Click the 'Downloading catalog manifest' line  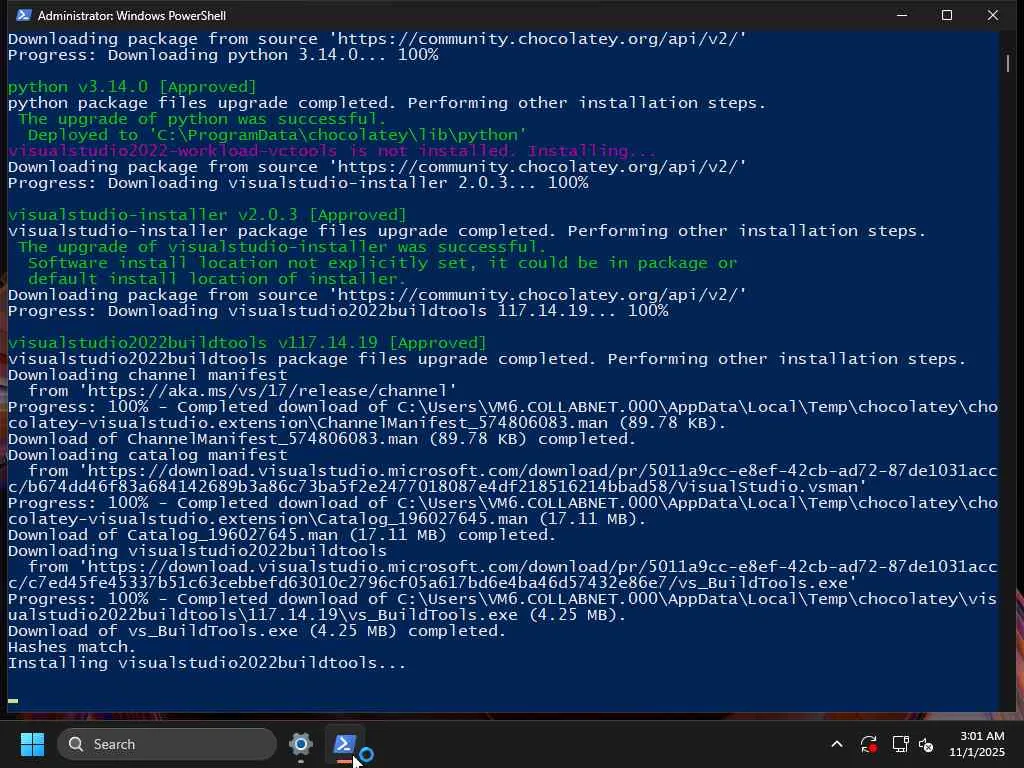(148, 455)
